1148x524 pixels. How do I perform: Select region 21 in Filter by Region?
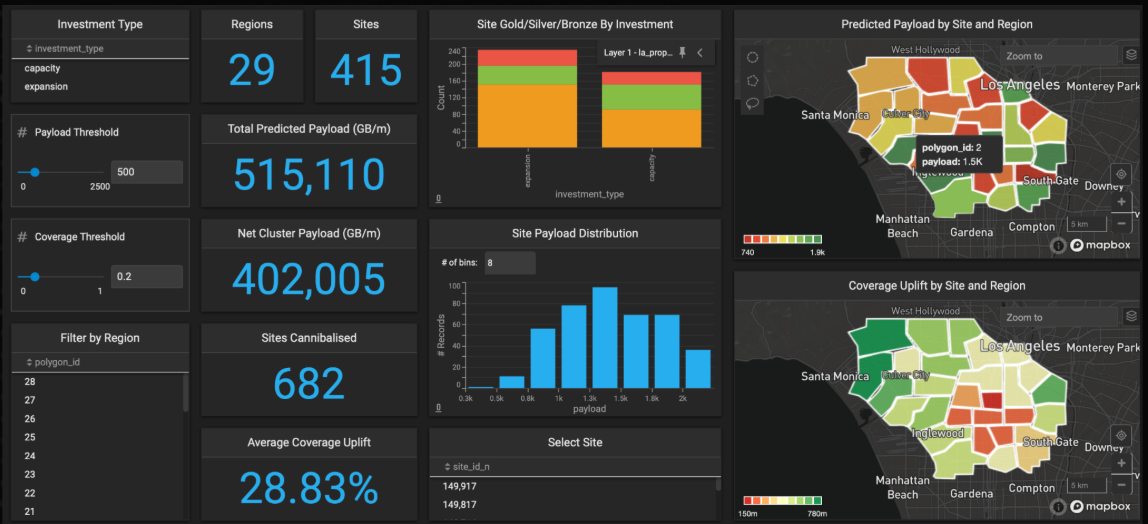(97, 512)
